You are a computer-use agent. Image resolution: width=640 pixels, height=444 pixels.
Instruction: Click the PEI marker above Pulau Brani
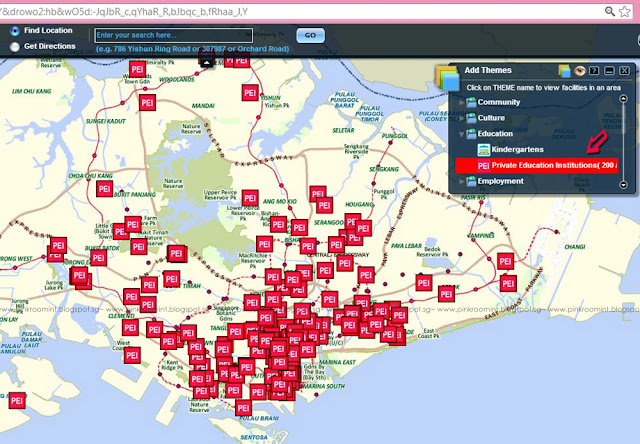tap(243, 408)
